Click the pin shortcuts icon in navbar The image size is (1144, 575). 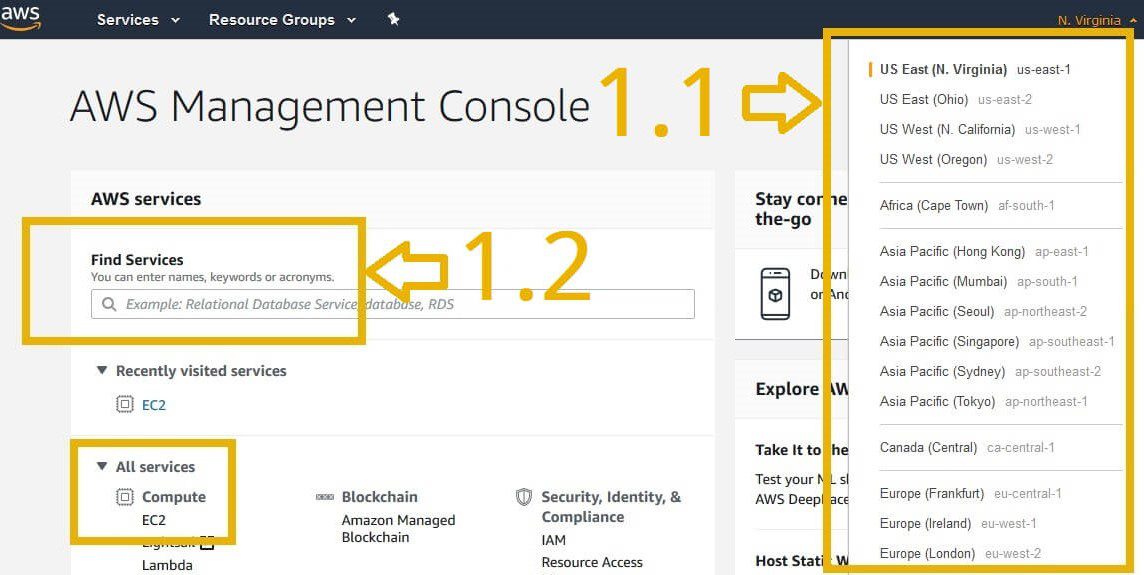tap(393, 19)
